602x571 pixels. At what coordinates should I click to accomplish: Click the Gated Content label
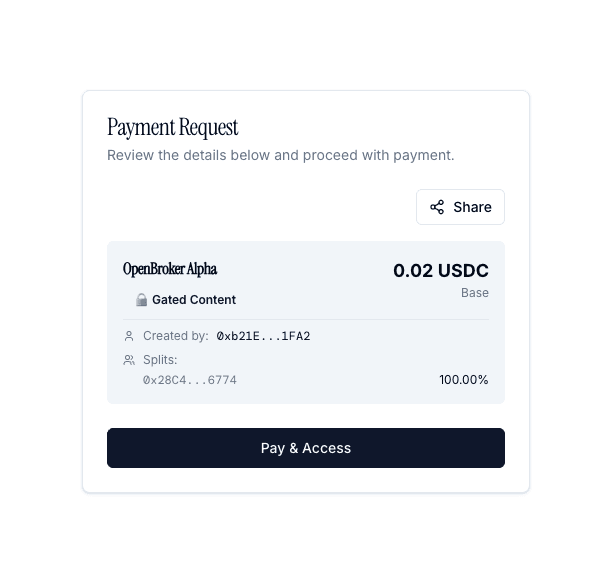pos(194,300)
